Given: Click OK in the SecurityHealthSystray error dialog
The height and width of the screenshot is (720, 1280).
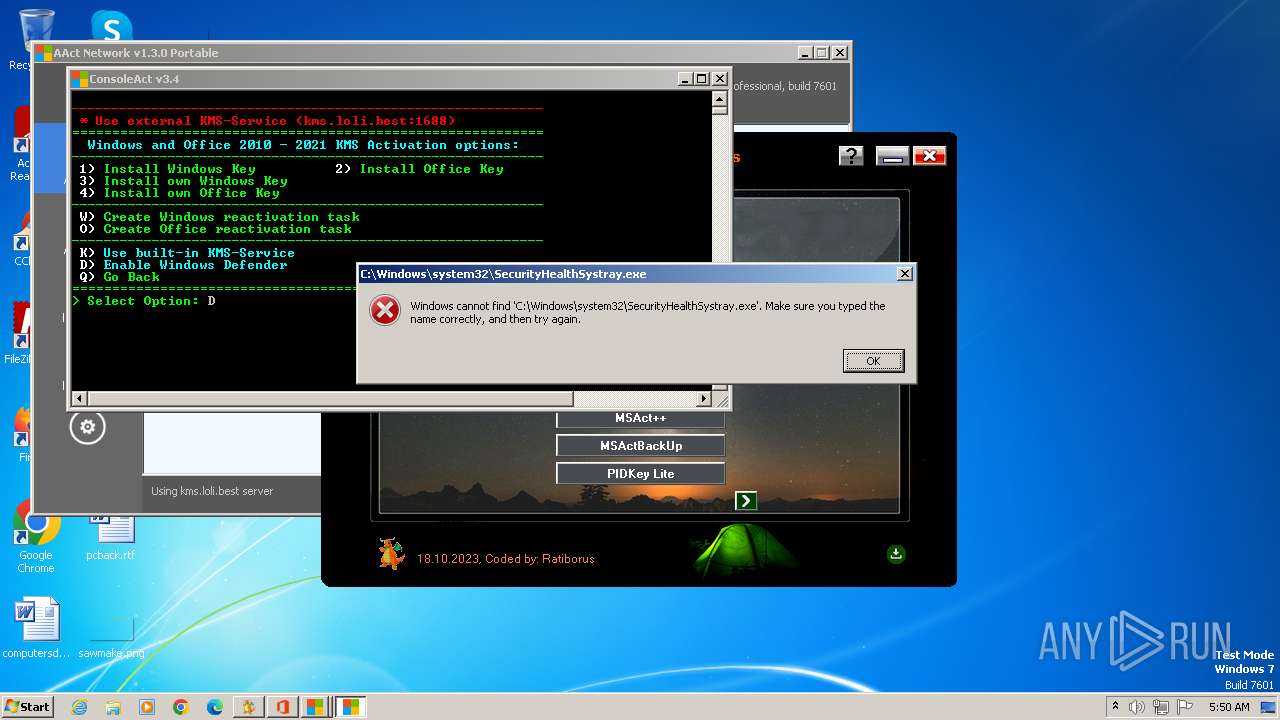Looking at the screenshot, I should tap(873, 361).
